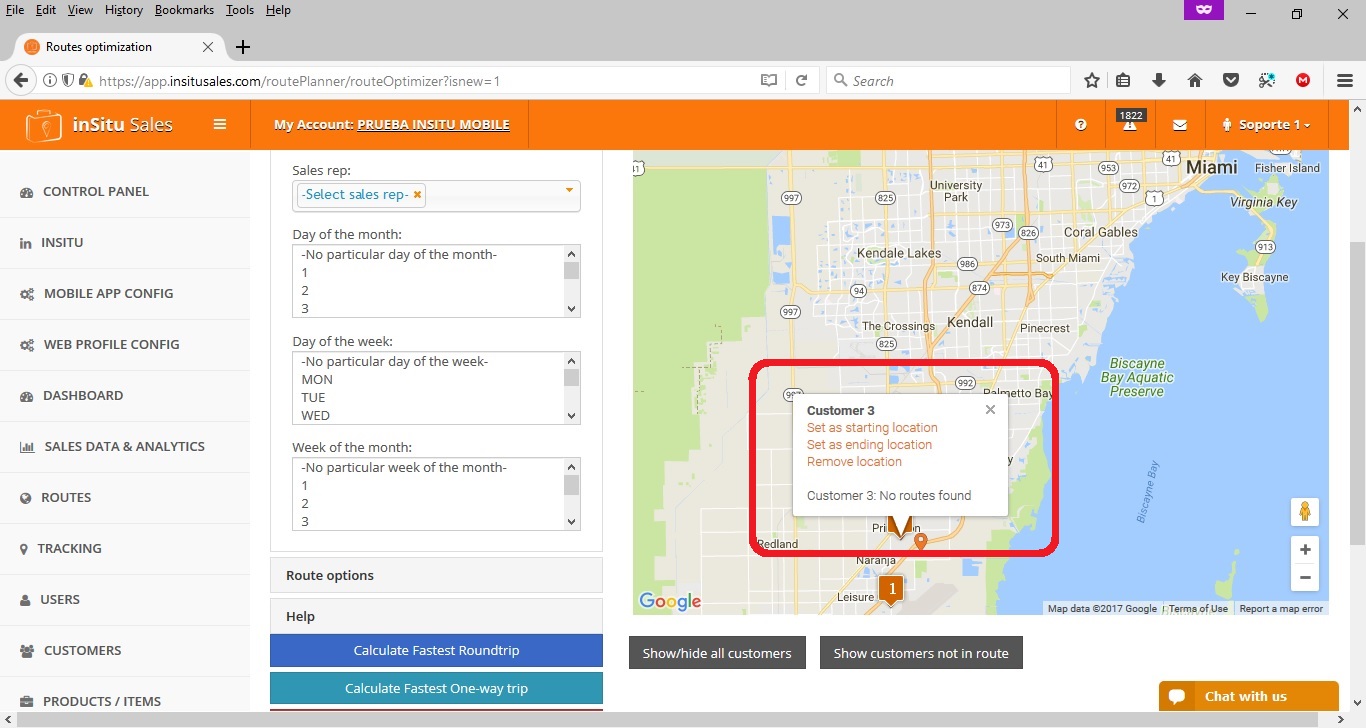Select MON in Day of the week list
This screenshot has width=1366, height=728.
pyautogui.click(x=317, y=380)
